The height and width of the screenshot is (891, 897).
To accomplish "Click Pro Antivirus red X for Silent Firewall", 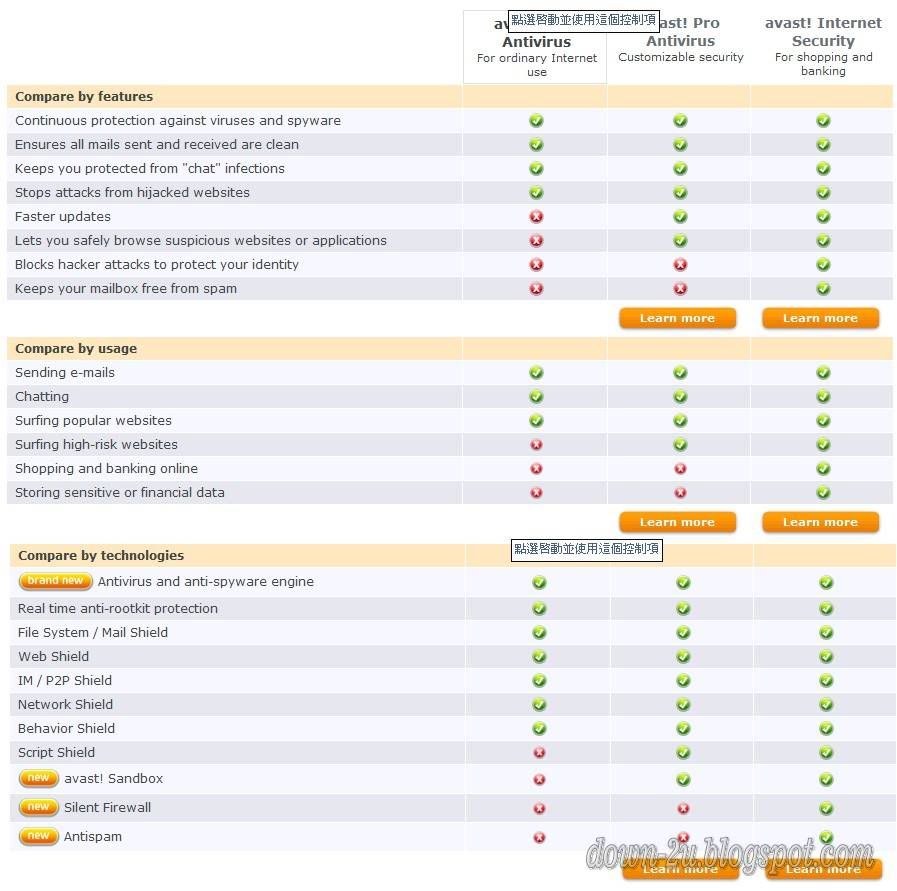I will tap(683, 808).
